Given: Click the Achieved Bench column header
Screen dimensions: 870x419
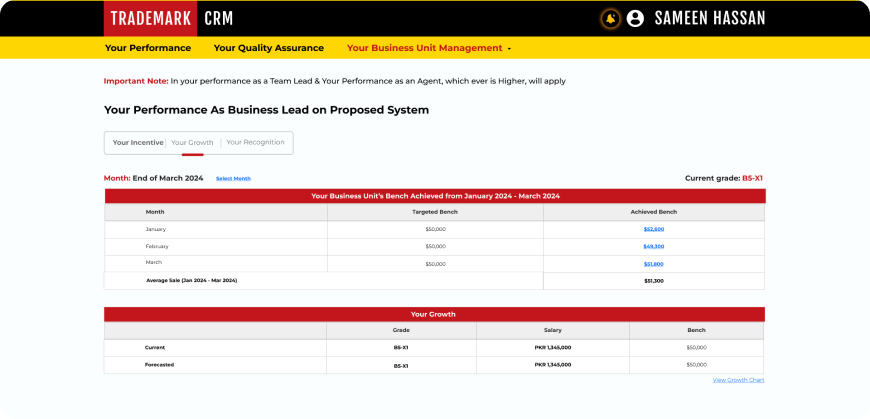Looking at the screenshot, I should point(653,212).
